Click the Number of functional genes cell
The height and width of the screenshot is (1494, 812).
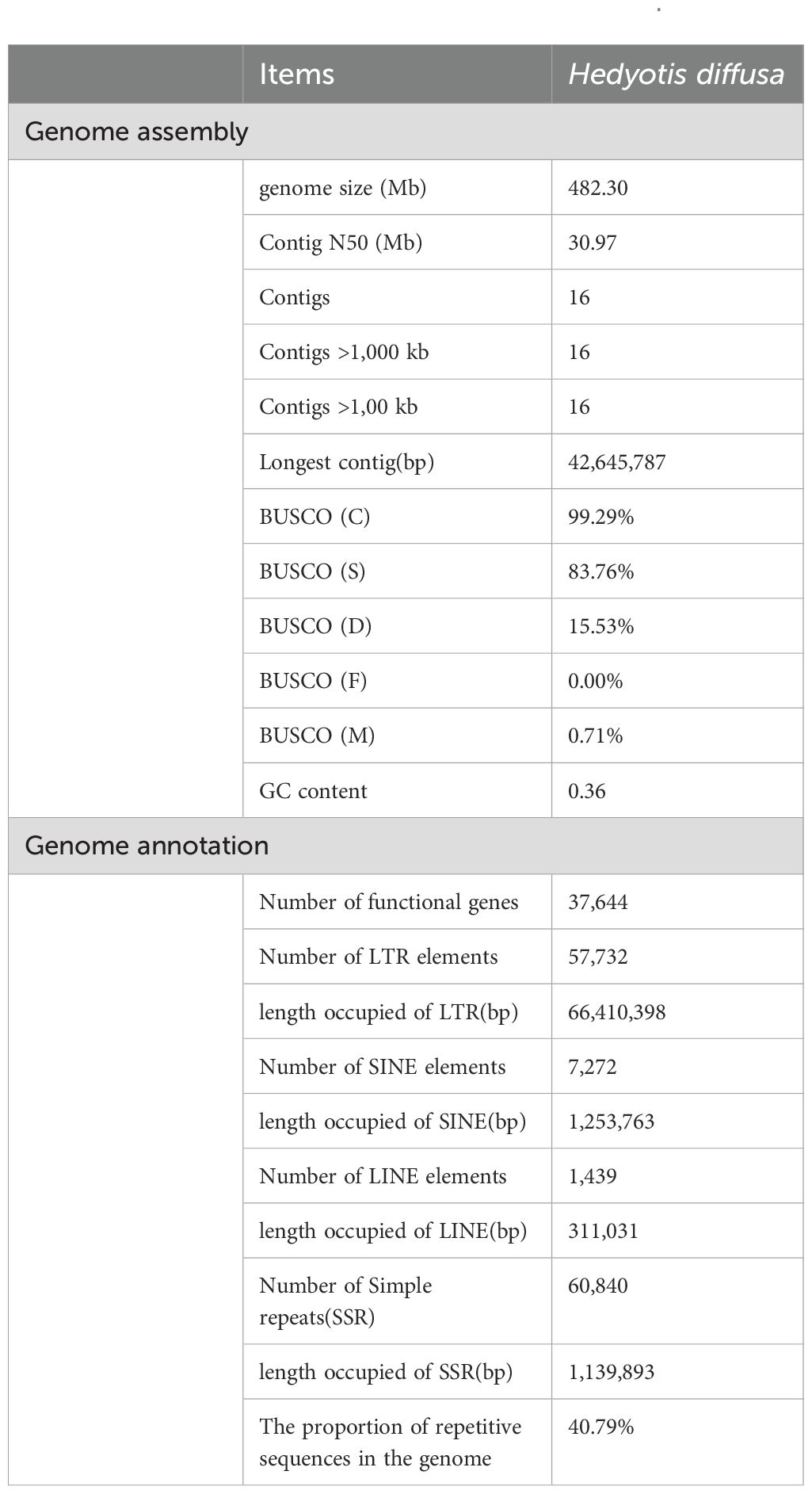397,902
